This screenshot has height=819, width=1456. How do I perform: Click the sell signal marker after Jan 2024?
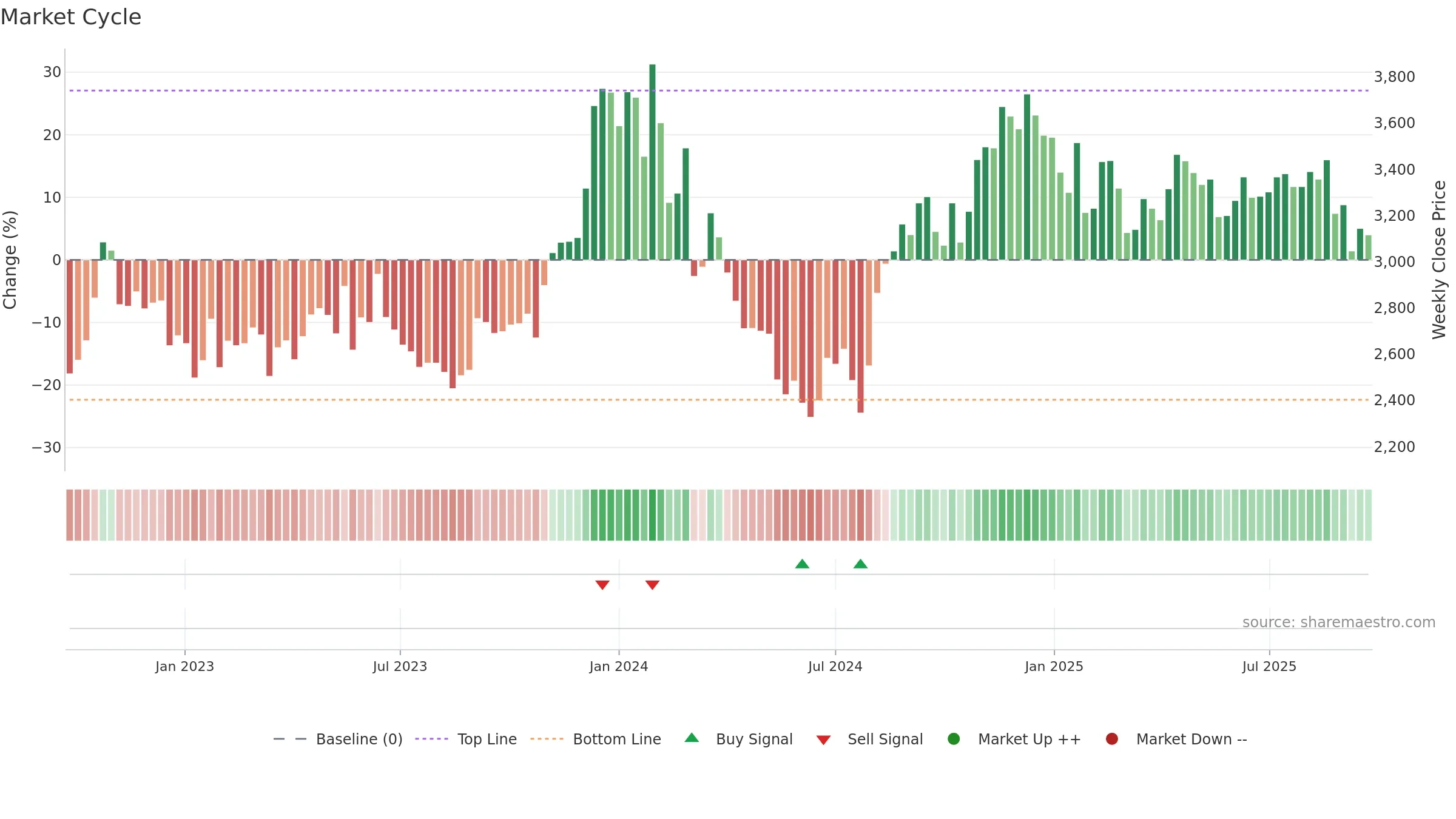[x=652, y=585]
